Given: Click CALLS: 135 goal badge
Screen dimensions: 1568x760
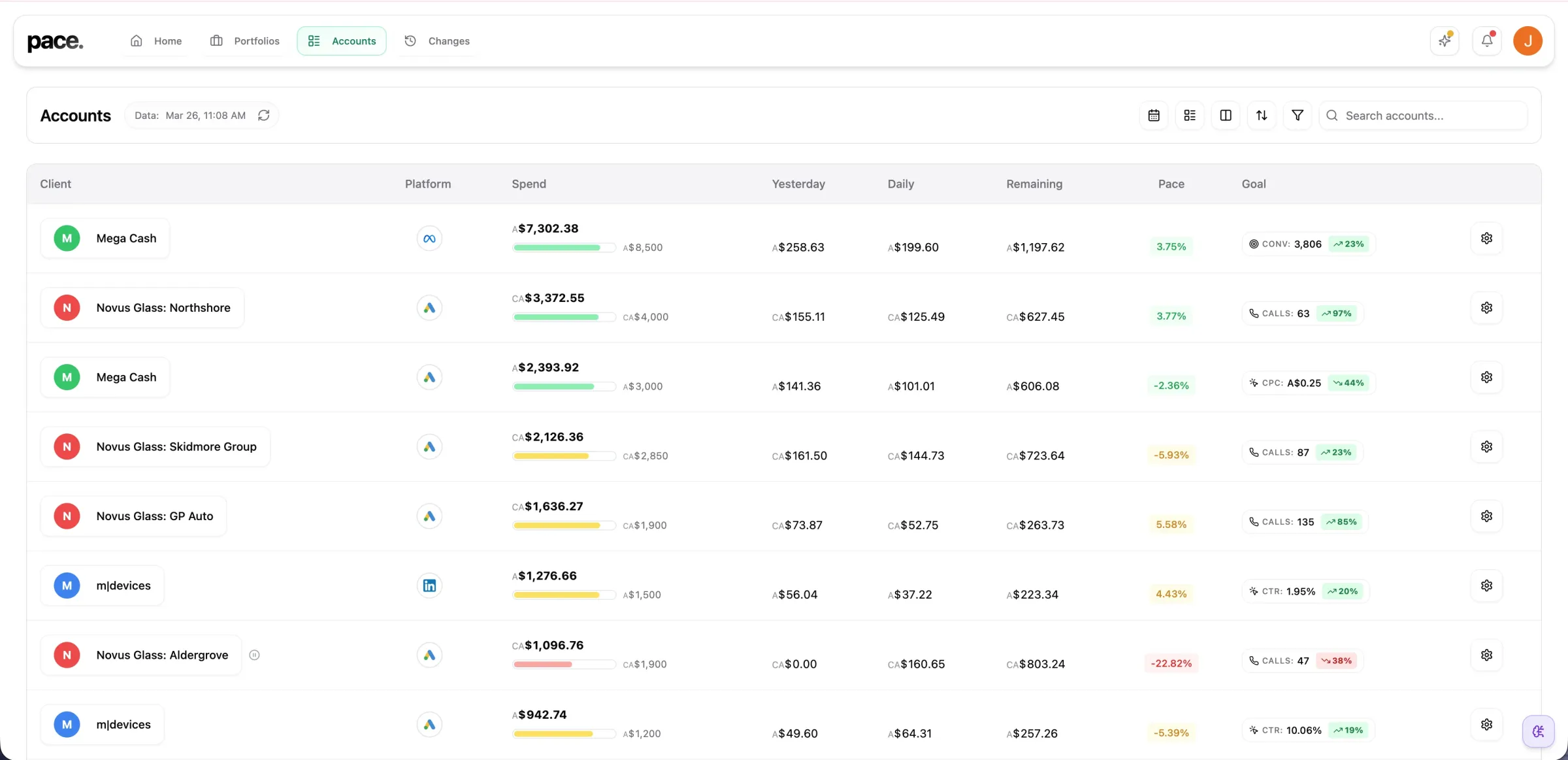Looking at the screenshot, I should click(x=1304, y=521).
